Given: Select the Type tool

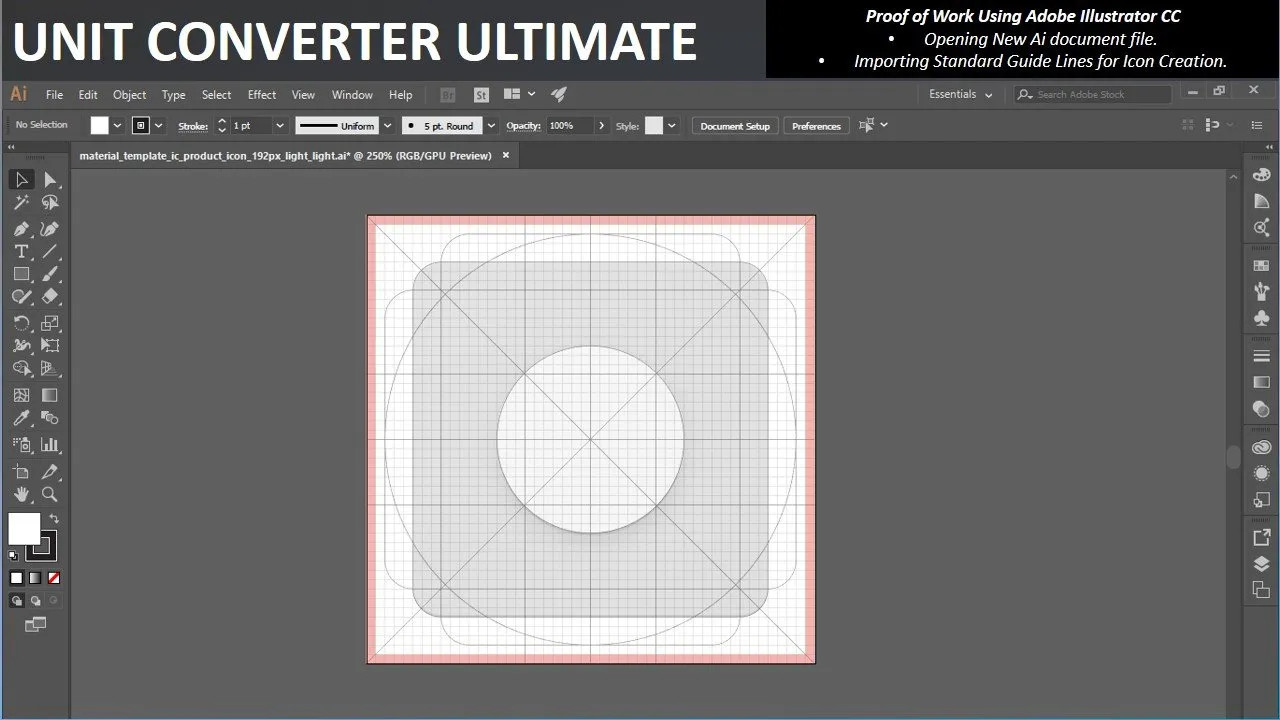Looking at the screenshot, I should [x=21, y=251].
